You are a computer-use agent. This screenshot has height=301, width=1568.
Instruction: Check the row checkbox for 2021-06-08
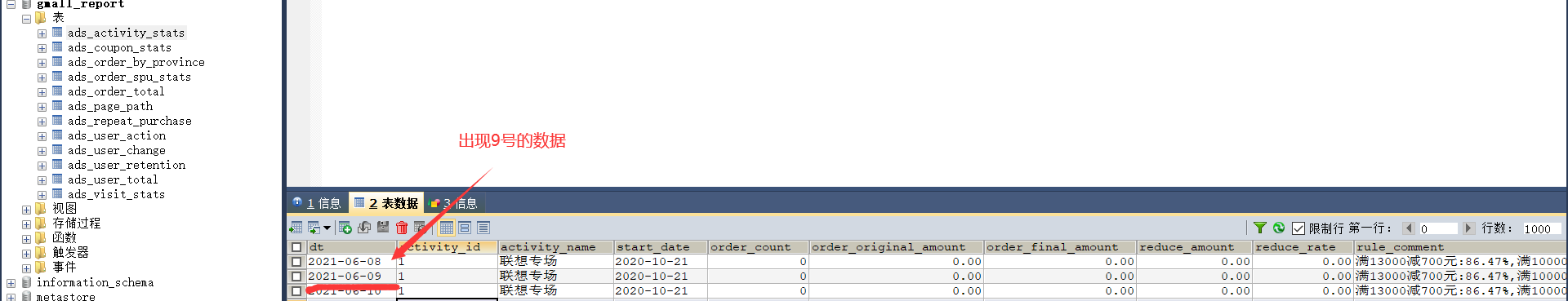tap(296, 262)
